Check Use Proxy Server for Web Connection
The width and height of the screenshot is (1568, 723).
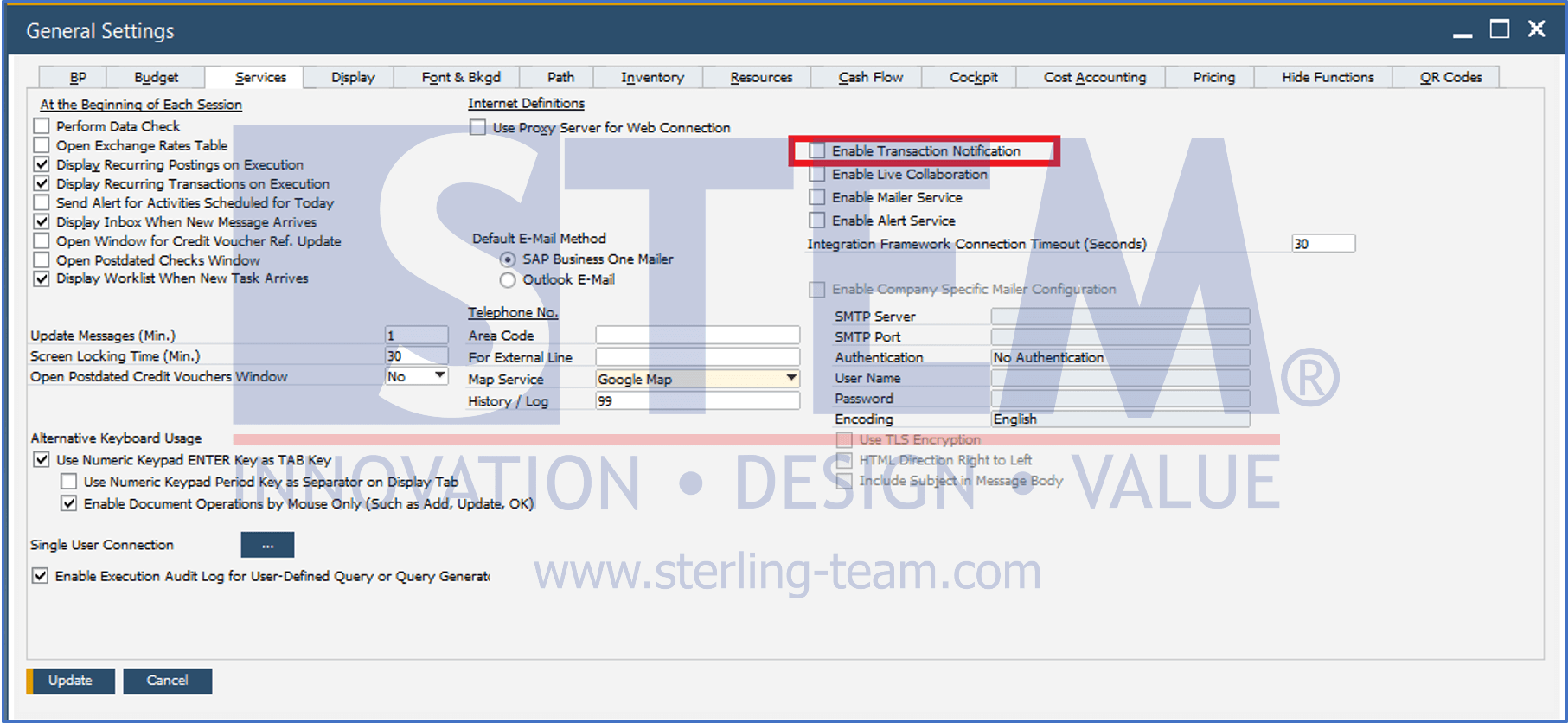click(x=478, y=128)
